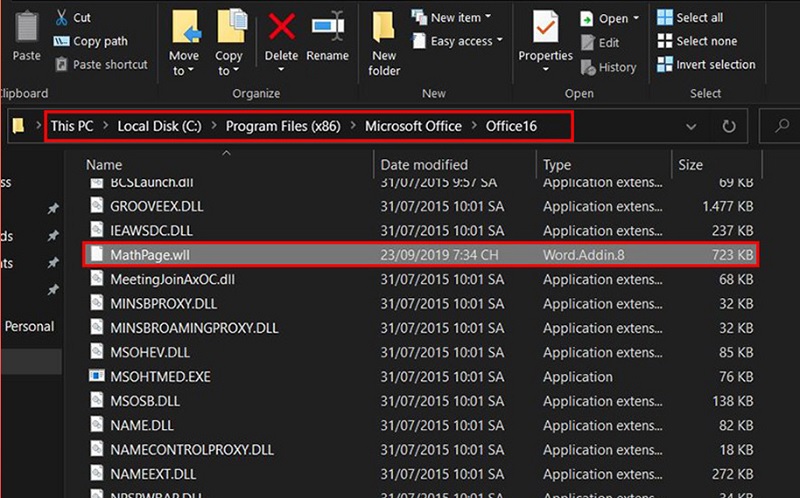This screenshot has width=800, height=498.
Task: Click the refresh icon beside address bar
Action: [x=729, y=127]
